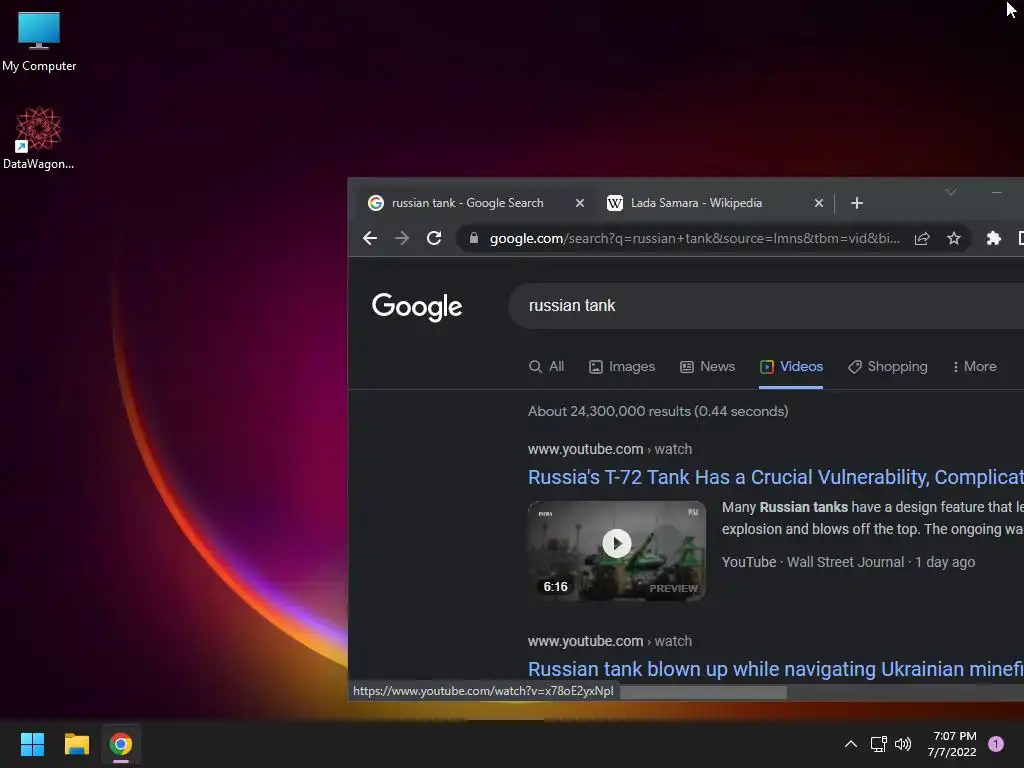Share this page from address bar
The image size is (1024, 768).
click(921, 238)
